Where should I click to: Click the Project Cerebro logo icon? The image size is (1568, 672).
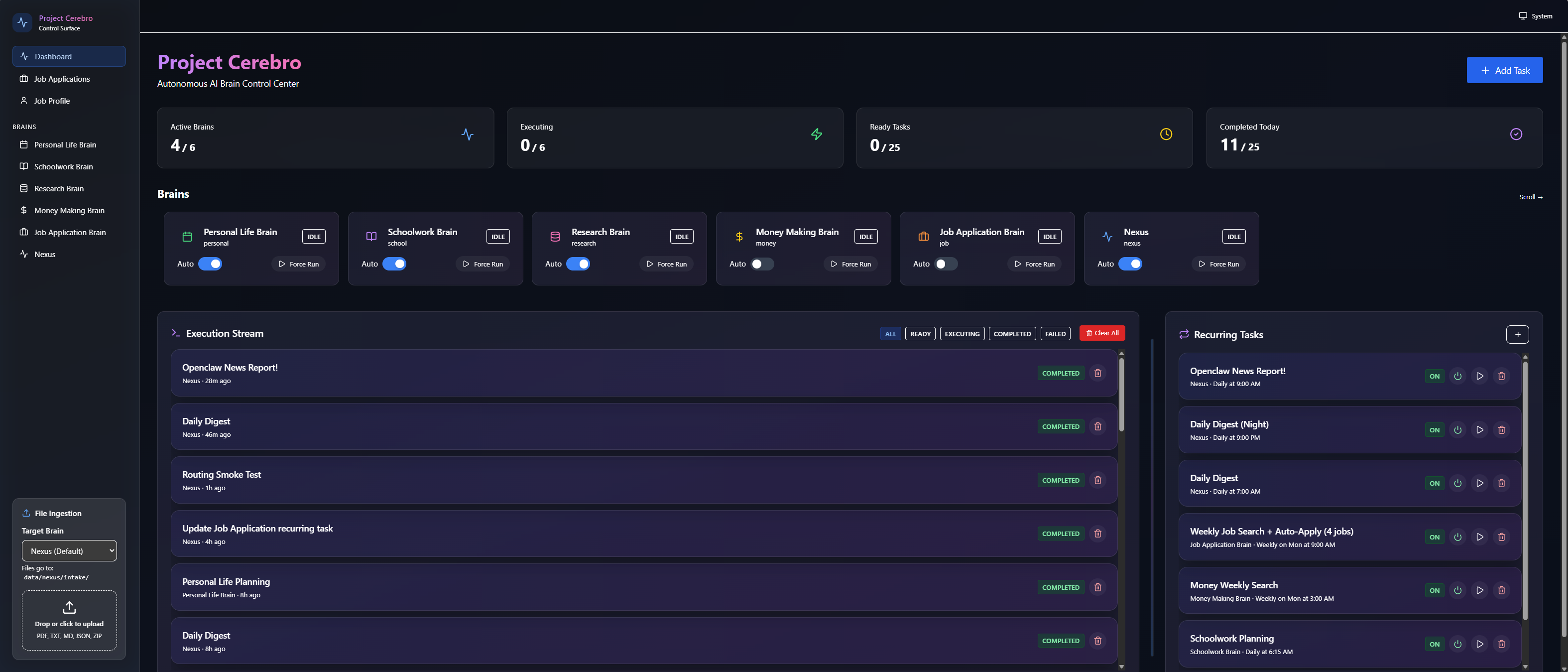pos(22,22)
